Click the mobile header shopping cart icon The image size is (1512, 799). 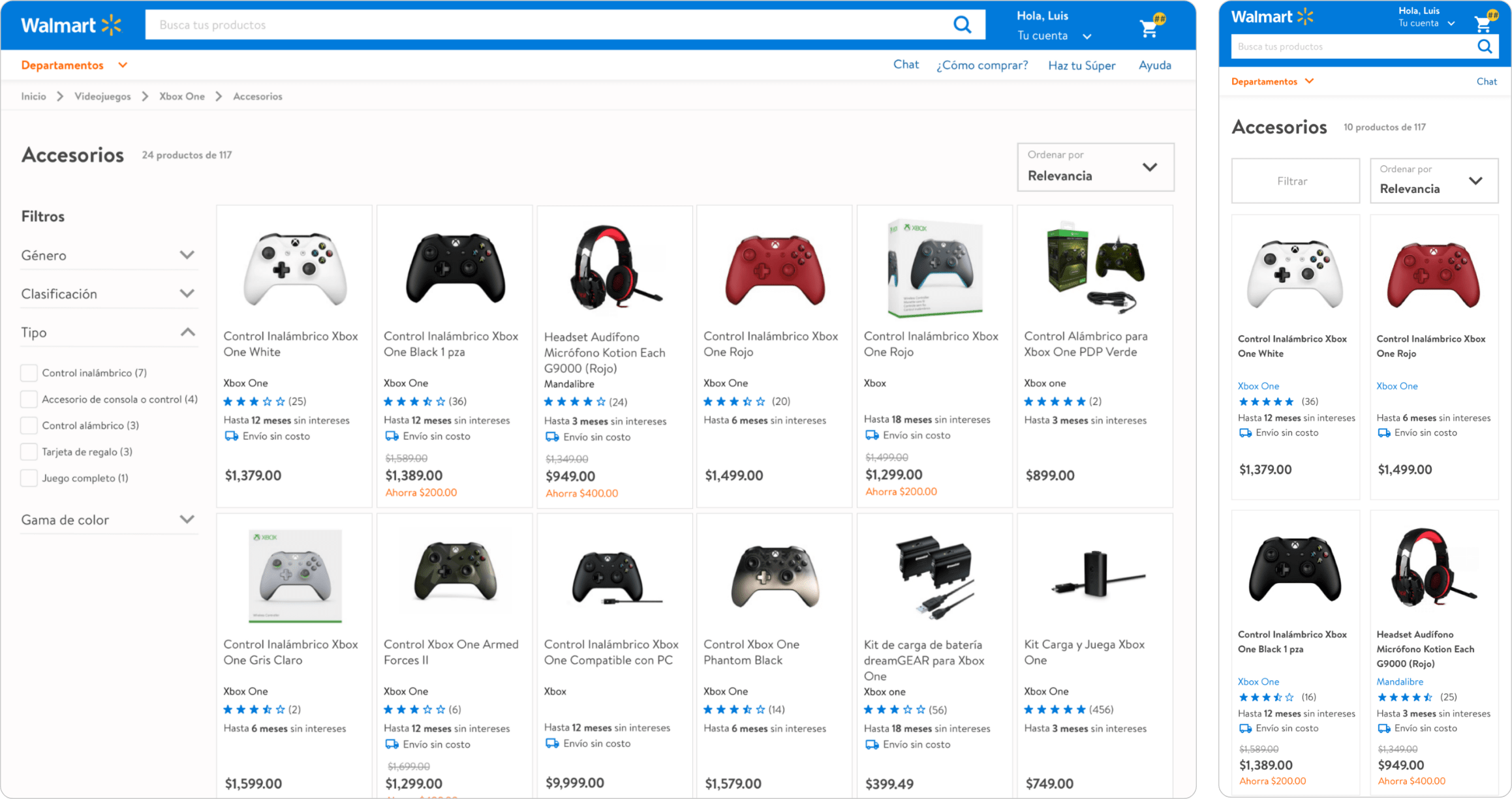[1483, 23]
